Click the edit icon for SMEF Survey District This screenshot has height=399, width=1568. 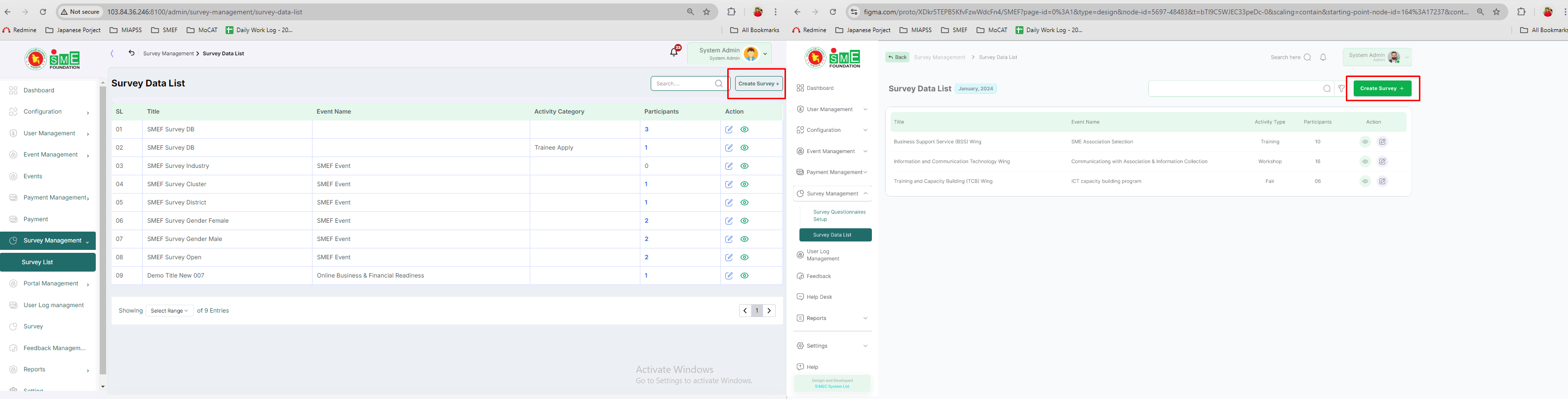pyautogui.click(x=729, y=202)
